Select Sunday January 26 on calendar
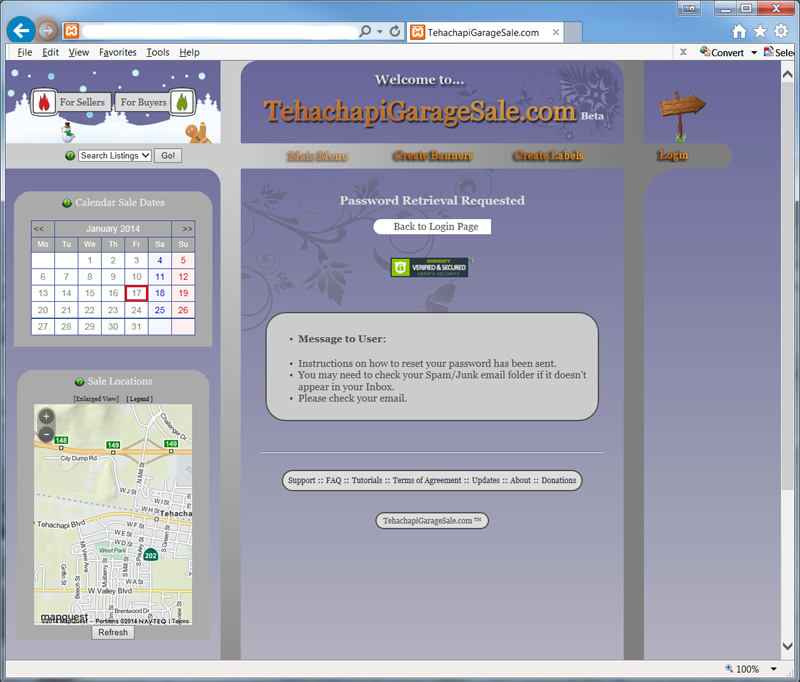The width and height of the screenshot is (800, 682). [x=183, y=310]
